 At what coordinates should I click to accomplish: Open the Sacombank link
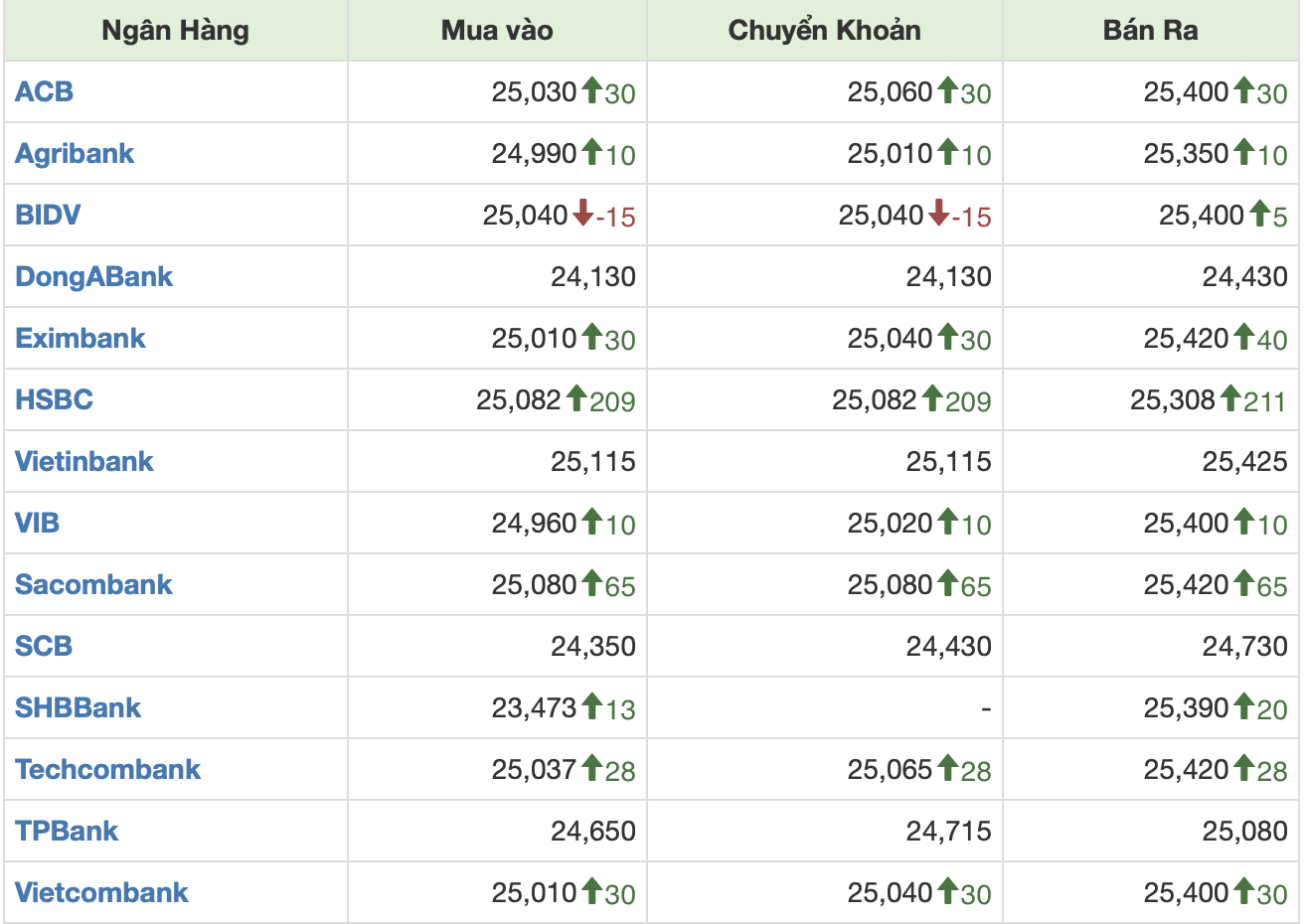(93, 584)
